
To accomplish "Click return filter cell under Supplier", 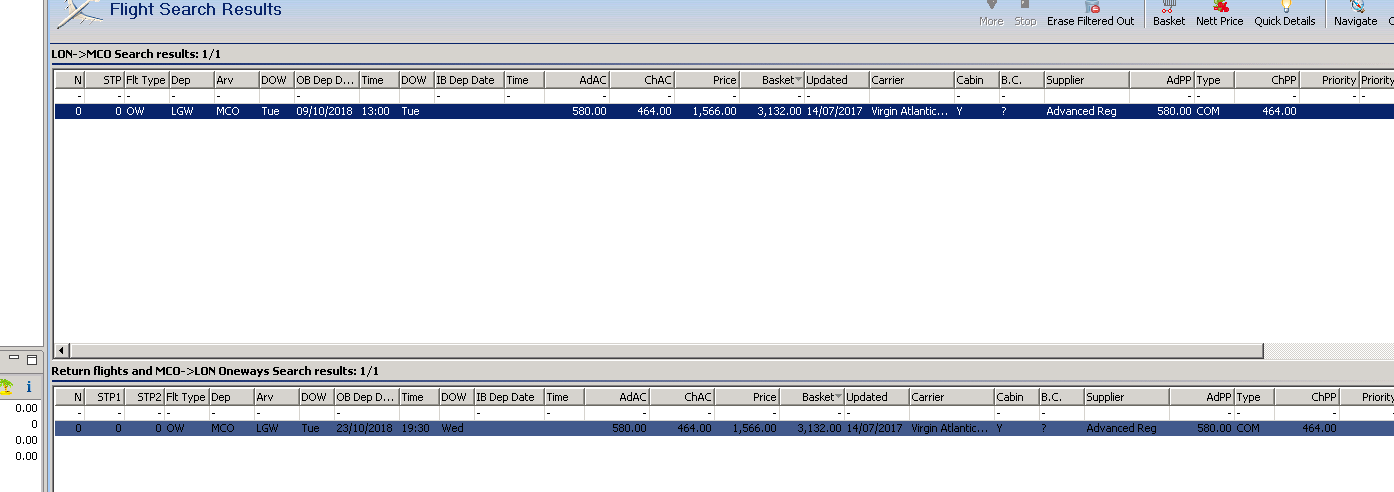I will tap(1126, 413).
